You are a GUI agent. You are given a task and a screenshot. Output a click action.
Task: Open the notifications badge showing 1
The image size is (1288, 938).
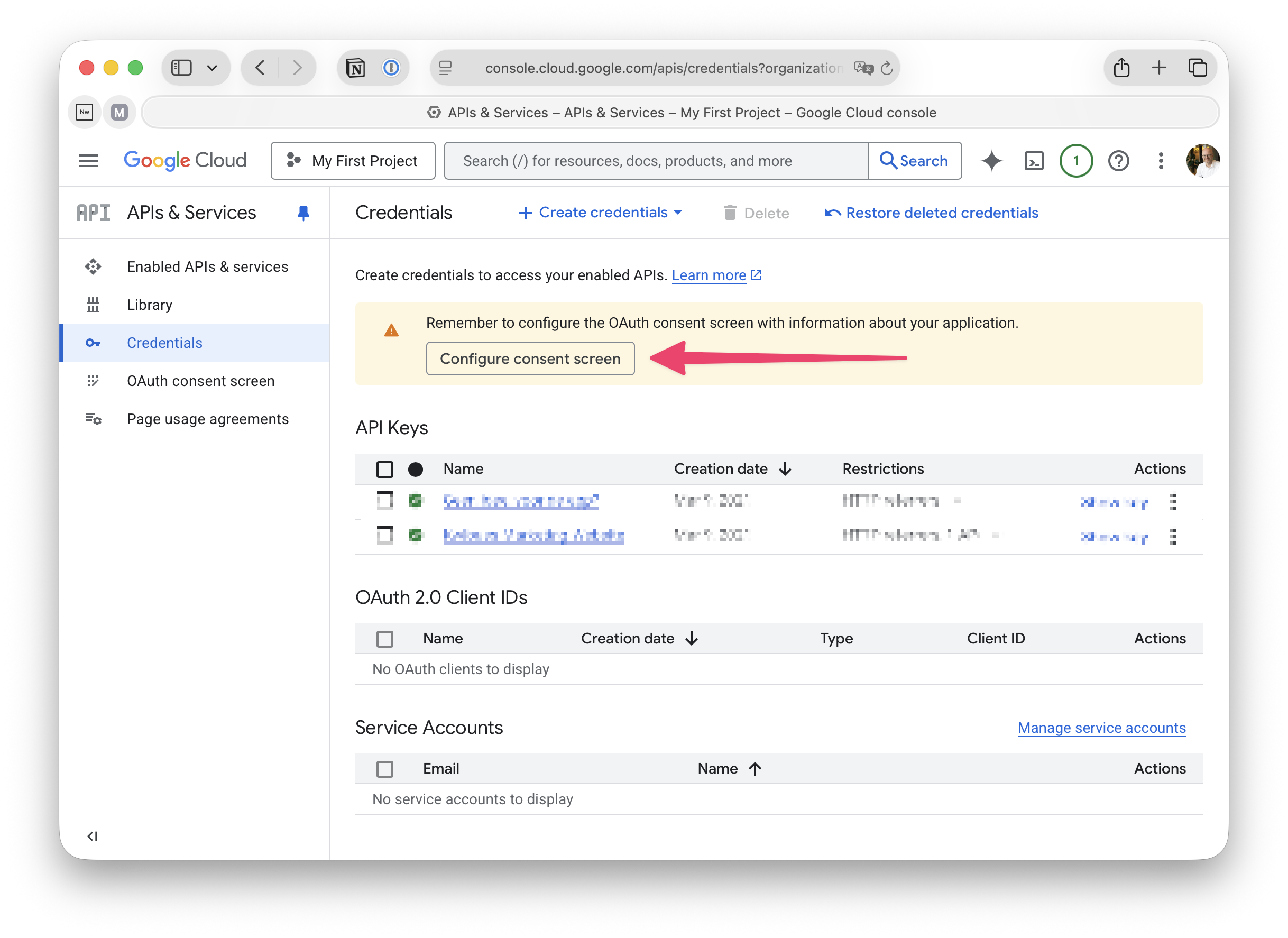pyautogui.click(x=1075, y=161)
